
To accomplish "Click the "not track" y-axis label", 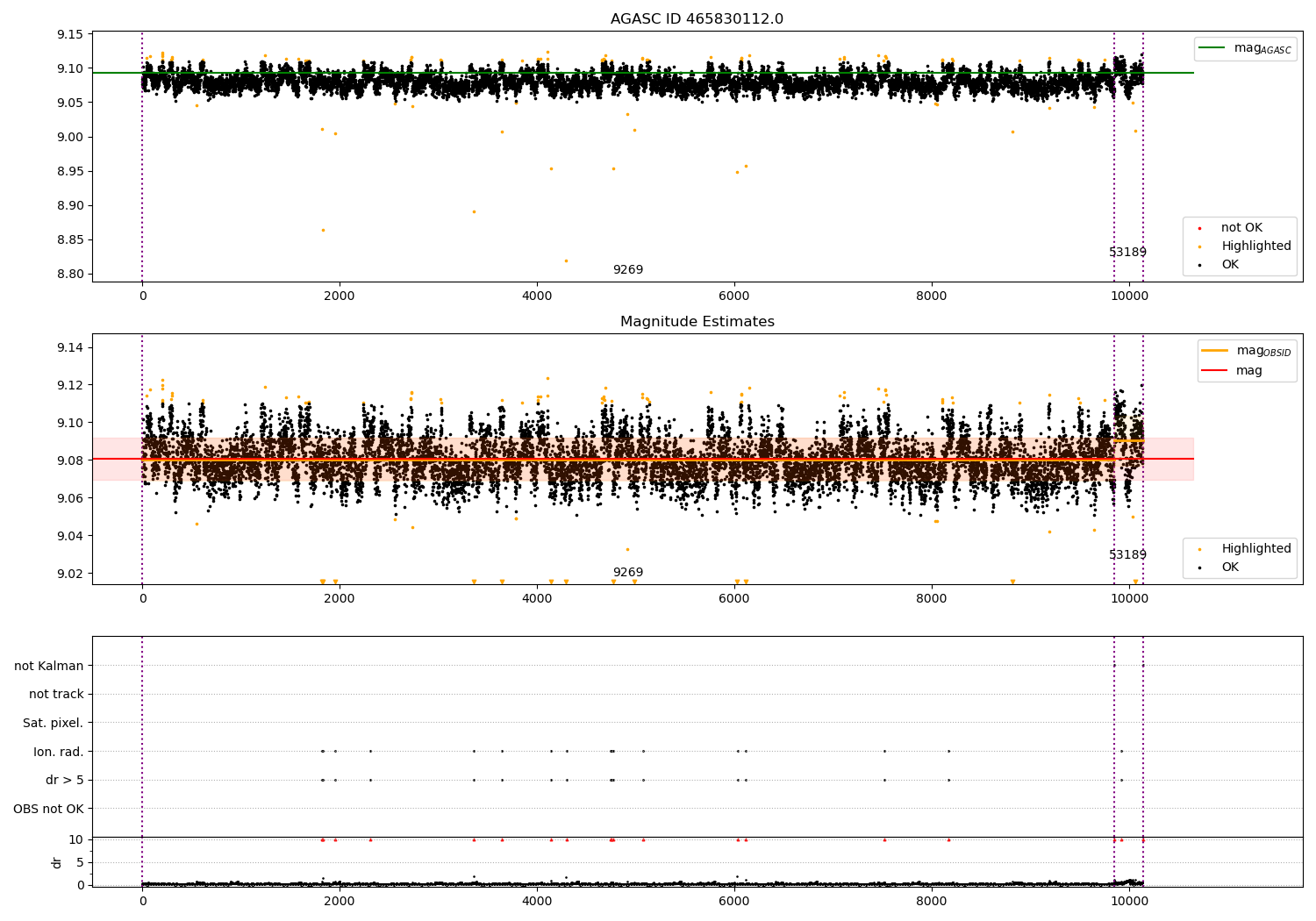I will tap(56, 694).
